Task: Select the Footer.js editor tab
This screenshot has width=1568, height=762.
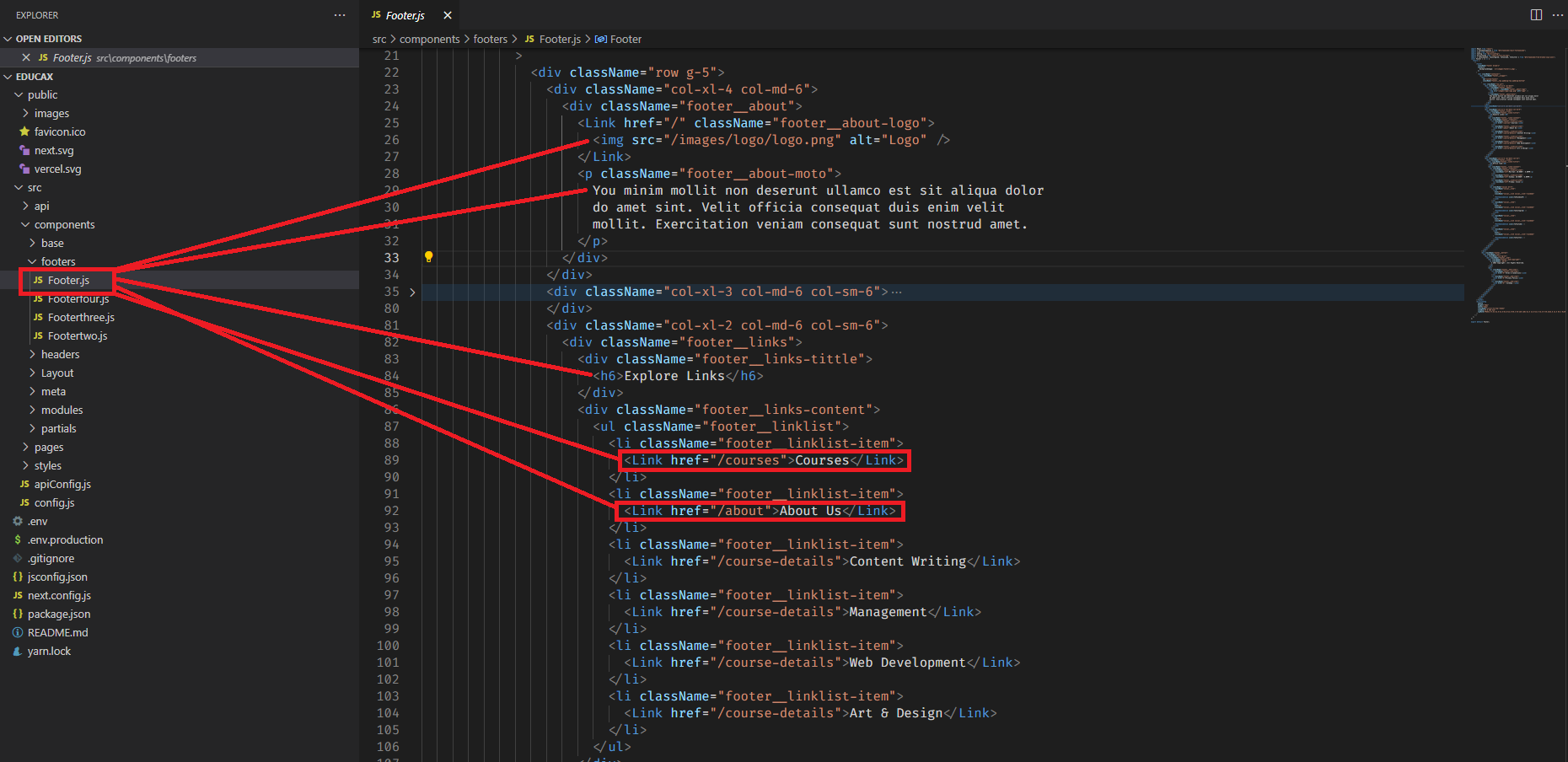Action: click(x=405, y=15)
